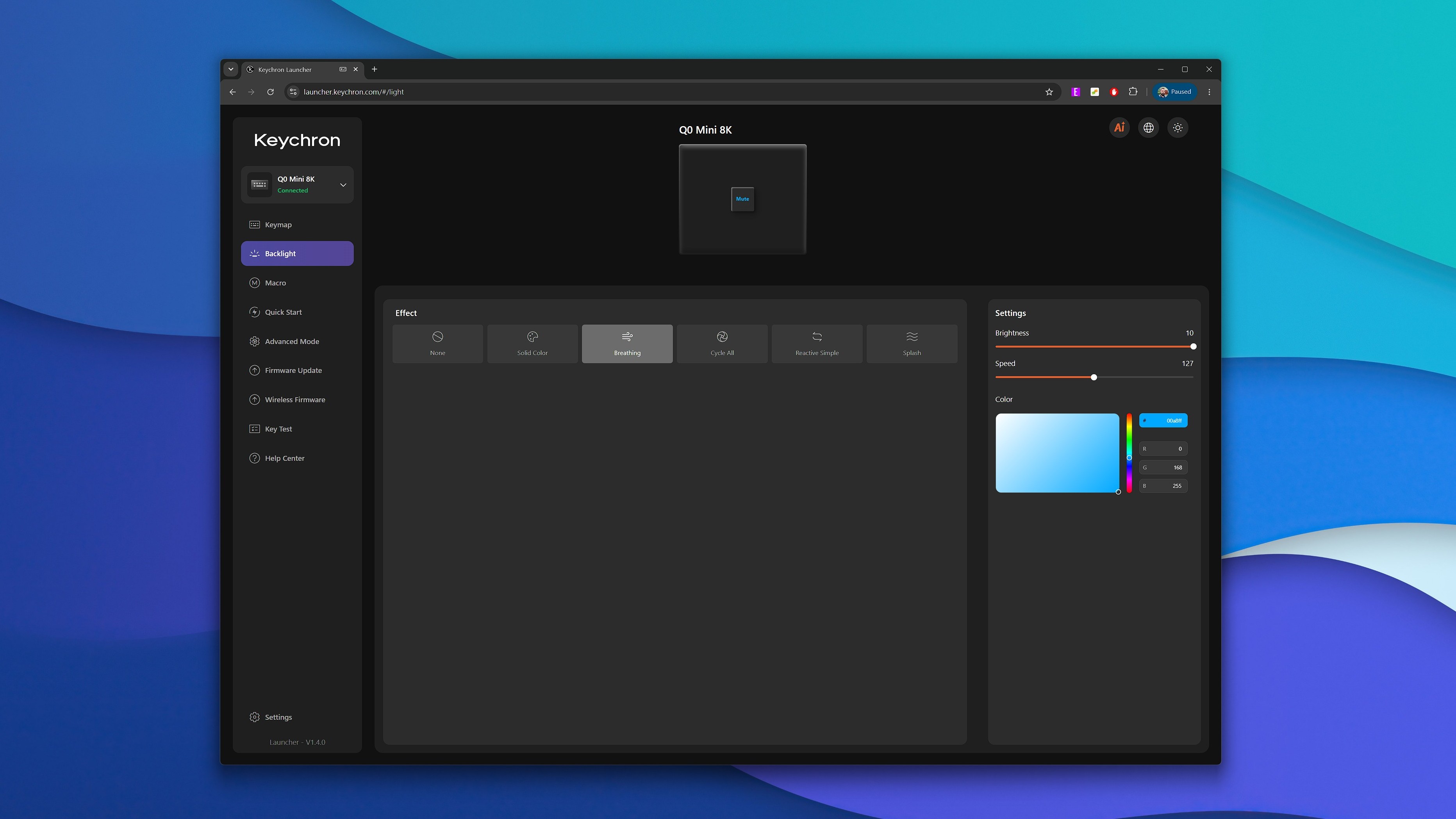Click the address bar URL

click(353, 91)
